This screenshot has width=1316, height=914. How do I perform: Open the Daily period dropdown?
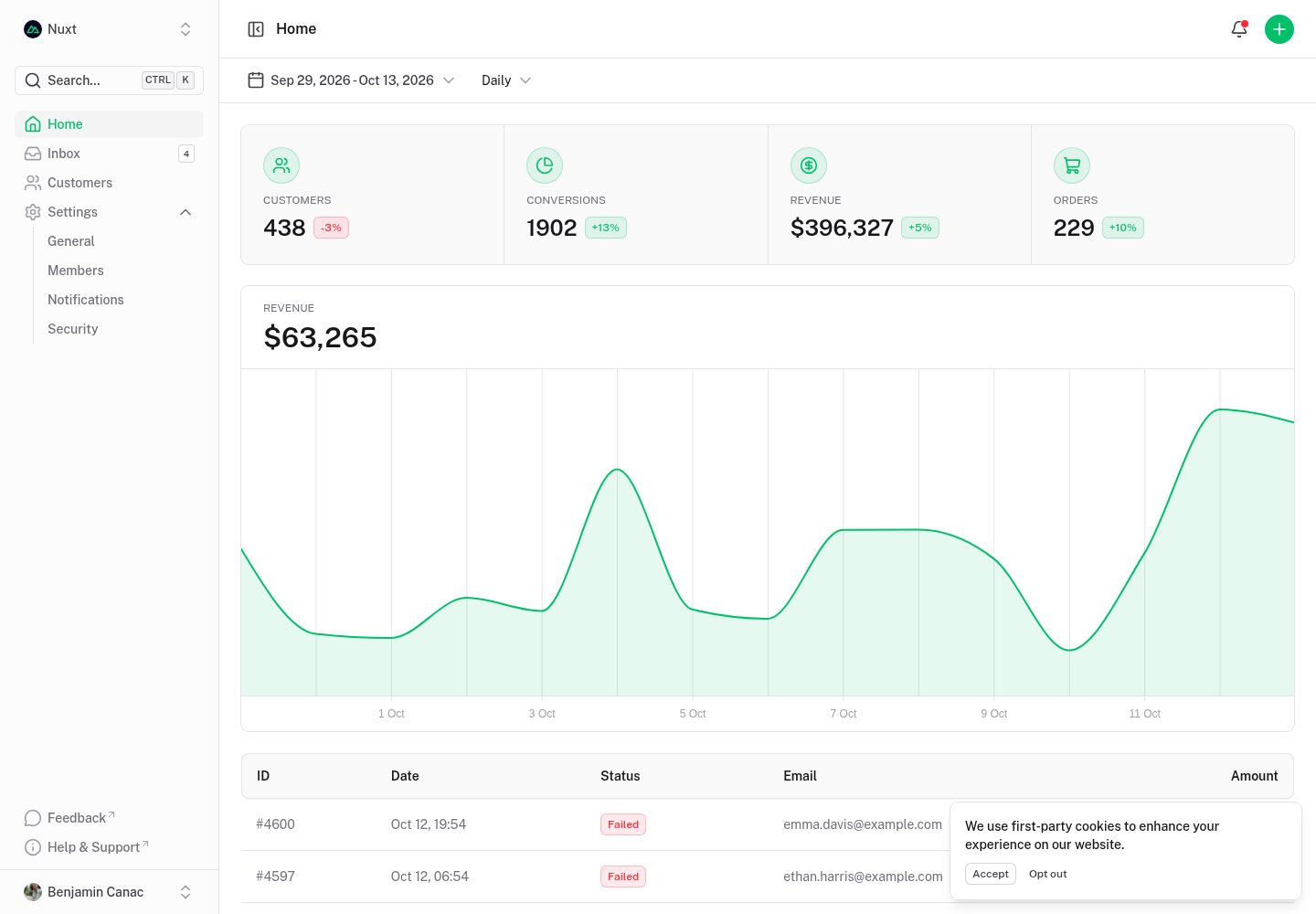506,80
